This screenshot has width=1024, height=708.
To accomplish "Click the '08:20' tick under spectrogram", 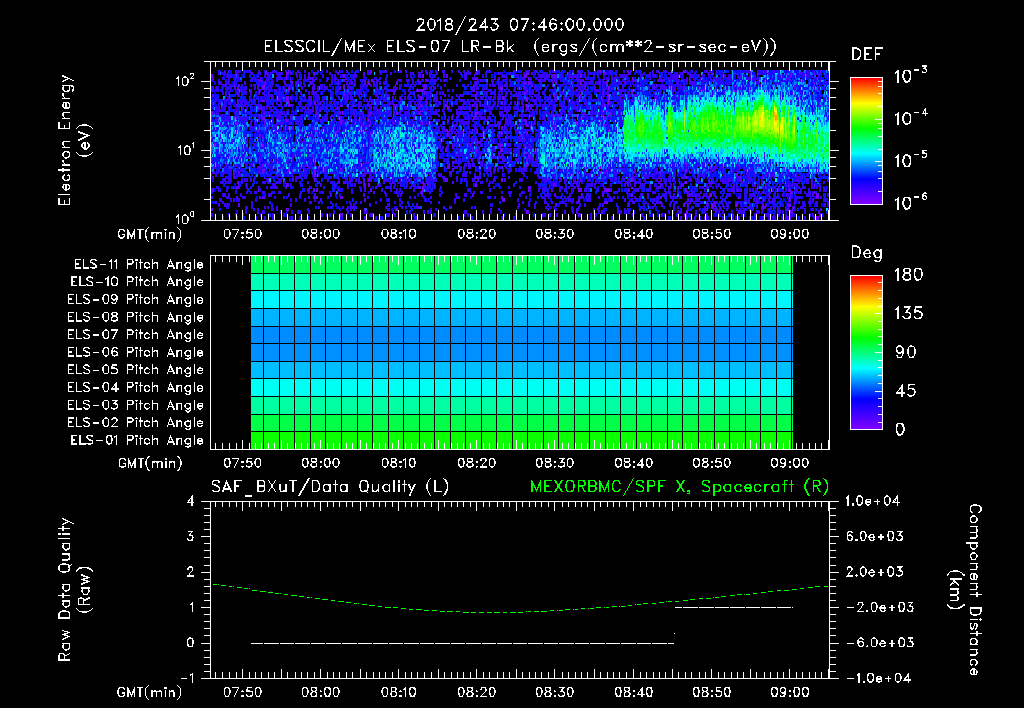I will click(477, 234).
